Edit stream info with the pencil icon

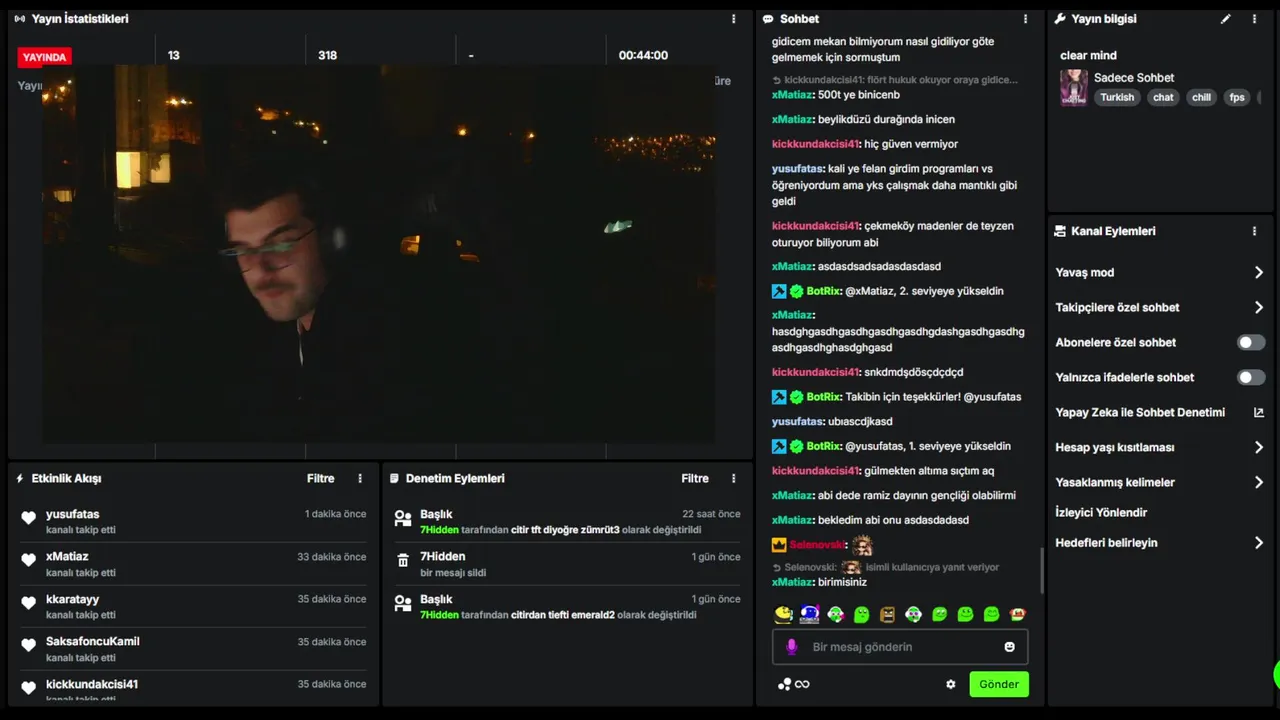(1226, 19)
